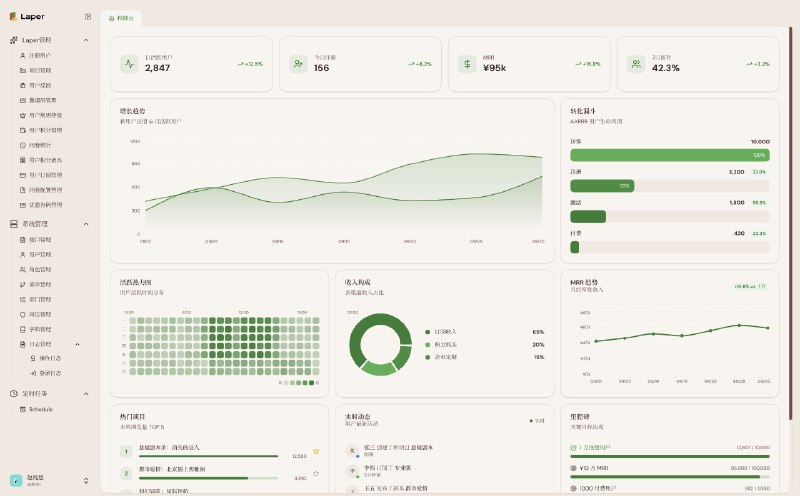The image size is (800, 496).
Task: Click the 日活跃用户 activity pulse icon
Action: [130, 64]
